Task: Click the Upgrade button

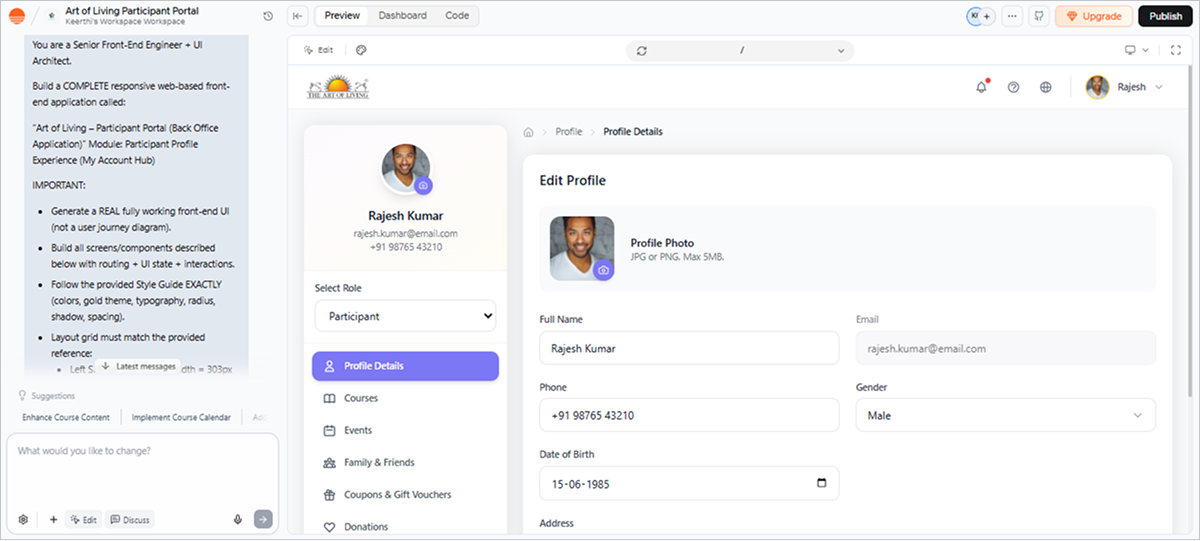Action: point(1094,16)
